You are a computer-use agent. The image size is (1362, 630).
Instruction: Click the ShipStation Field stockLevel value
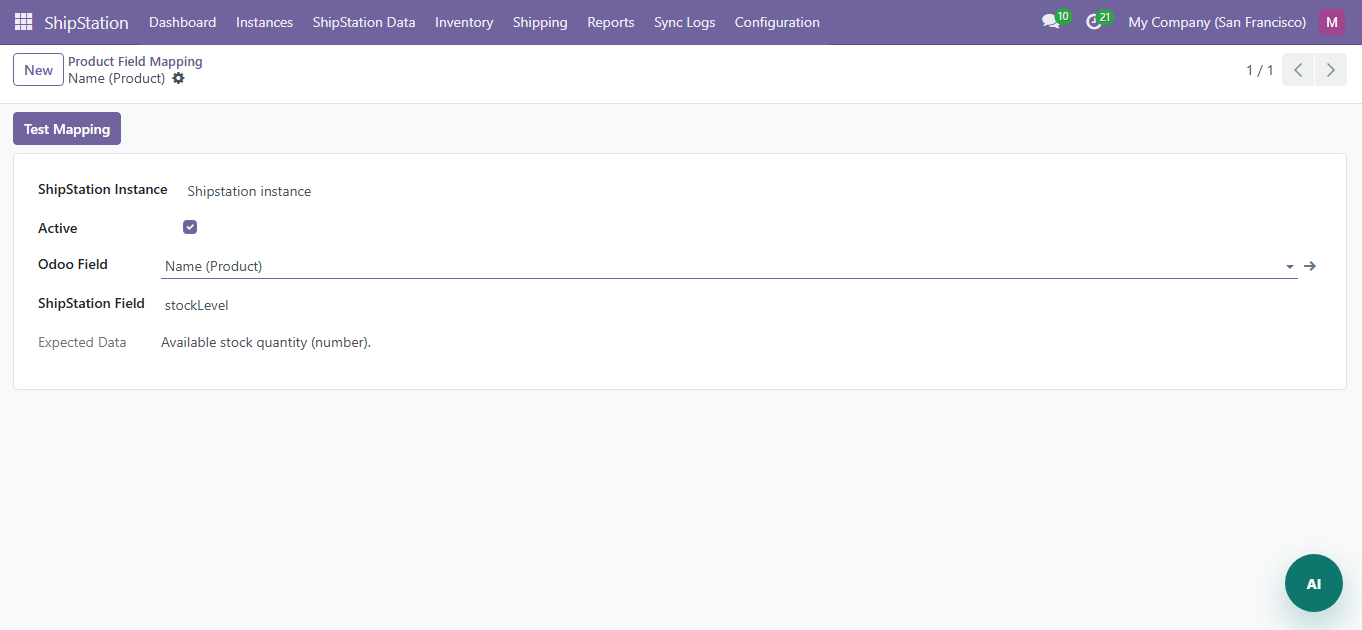click(197, 305)
